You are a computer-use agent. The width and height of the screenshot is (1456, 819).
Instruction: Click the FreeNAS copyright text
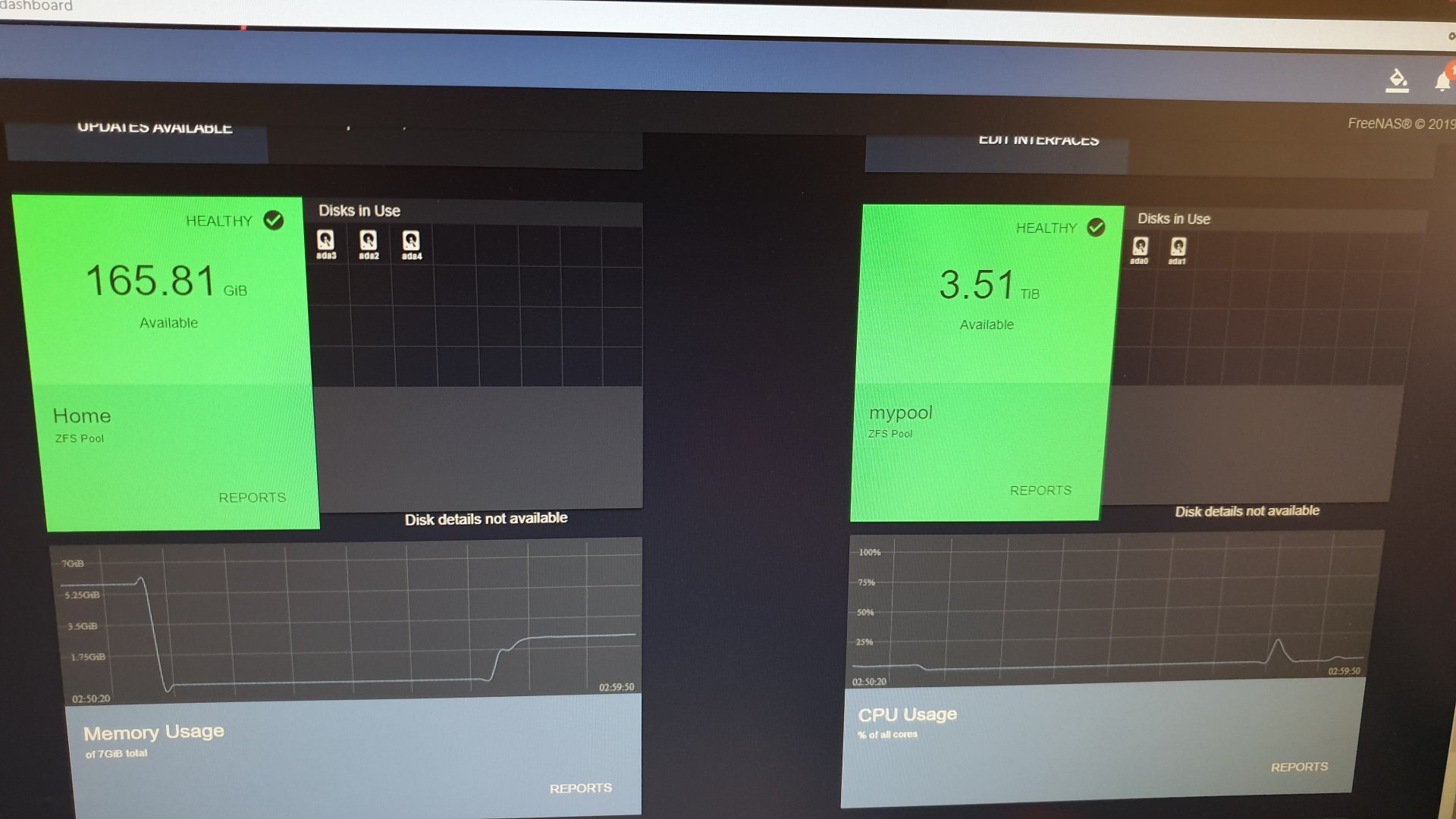tap(1401, 124)
